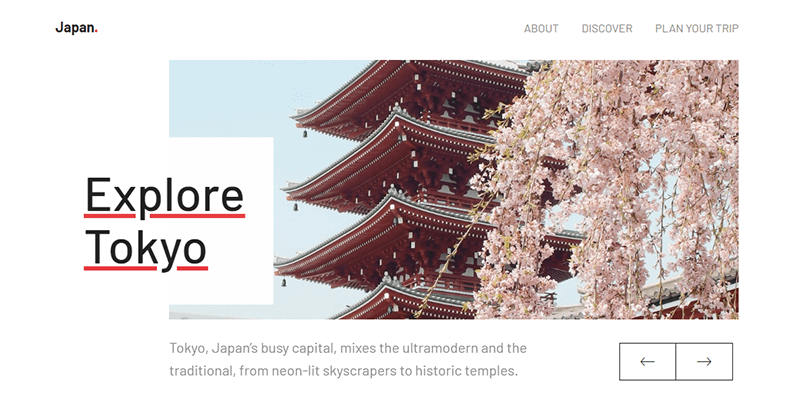Click the word "Explore" in the heading
The image size is (800, 400).
[164, 194]
